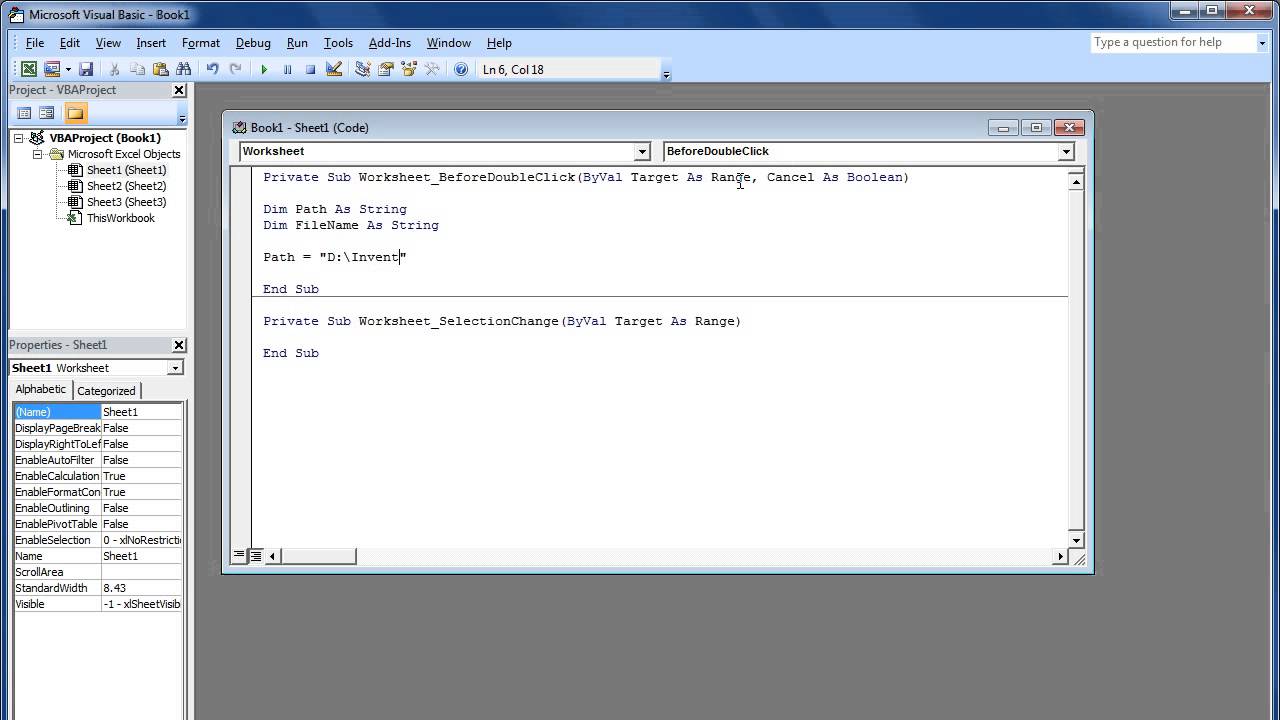The height and width of the screenshot is (720, 1280).
Task: Open the Worksheet object dropdown
Action: click(x=642, y=152)
